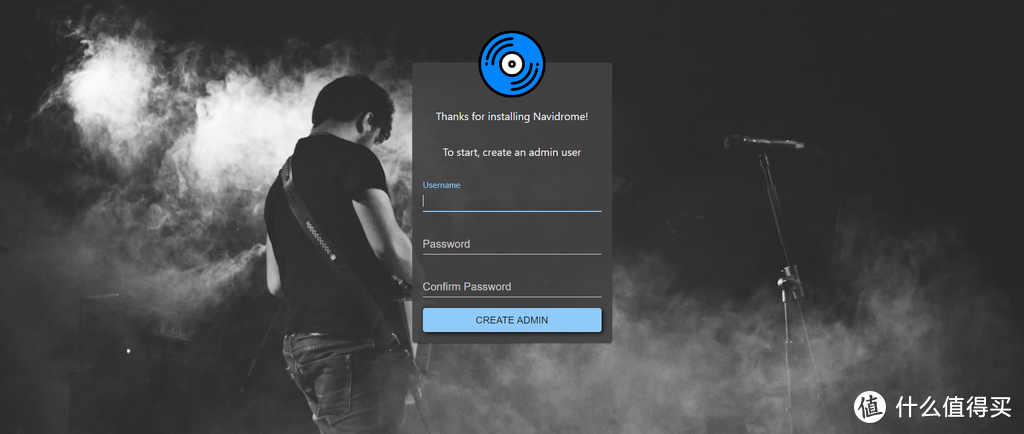
Task: Click the "To start, create an admin user" text
Action: pyautogui.click(x=512, y=152)
